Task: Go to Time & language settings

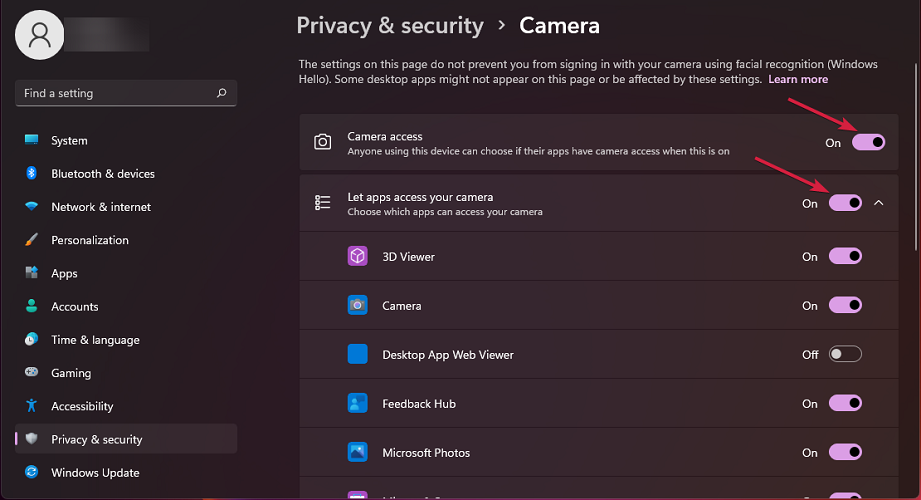Action: [95, 340]
